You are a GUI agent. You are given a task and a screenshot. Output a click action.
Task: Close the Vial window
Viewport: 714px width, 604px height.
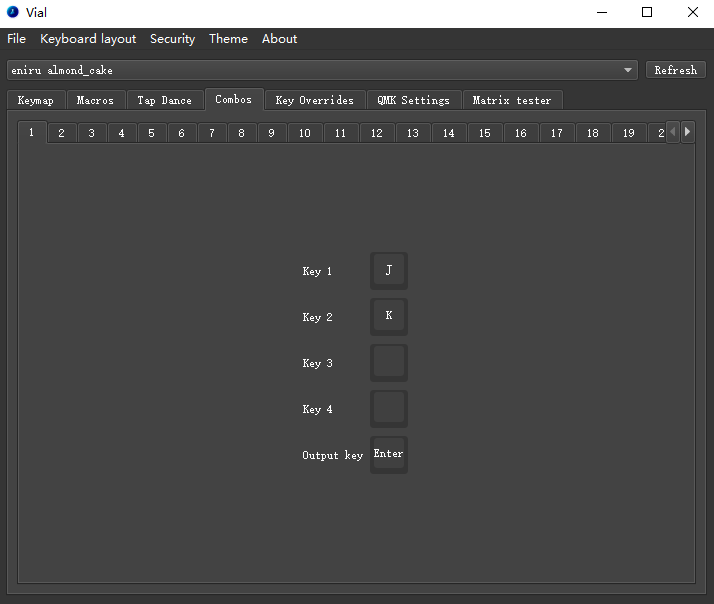pos(692,12)
